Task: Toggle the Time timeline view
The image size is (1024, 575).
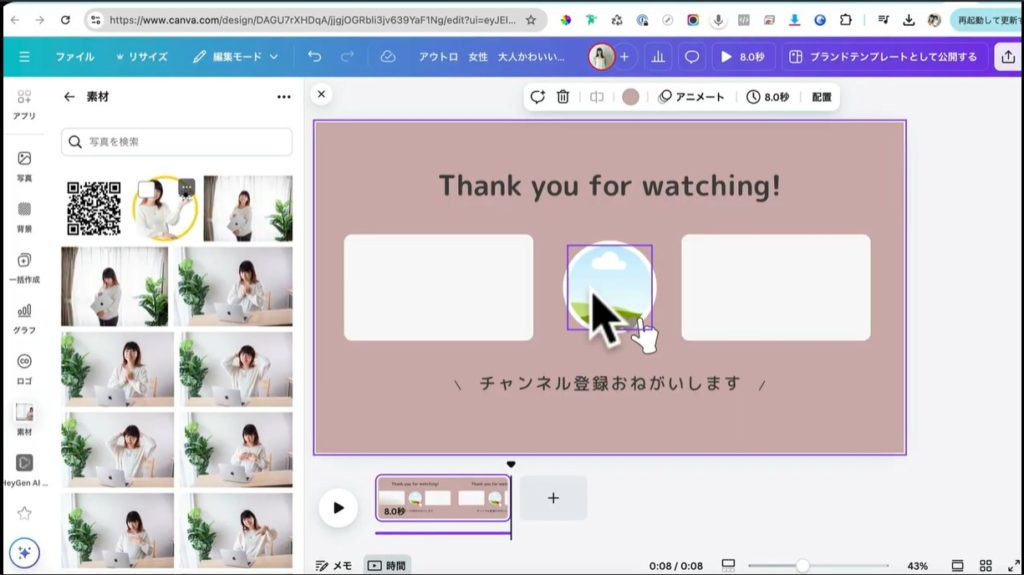Action: pos(387,566)
